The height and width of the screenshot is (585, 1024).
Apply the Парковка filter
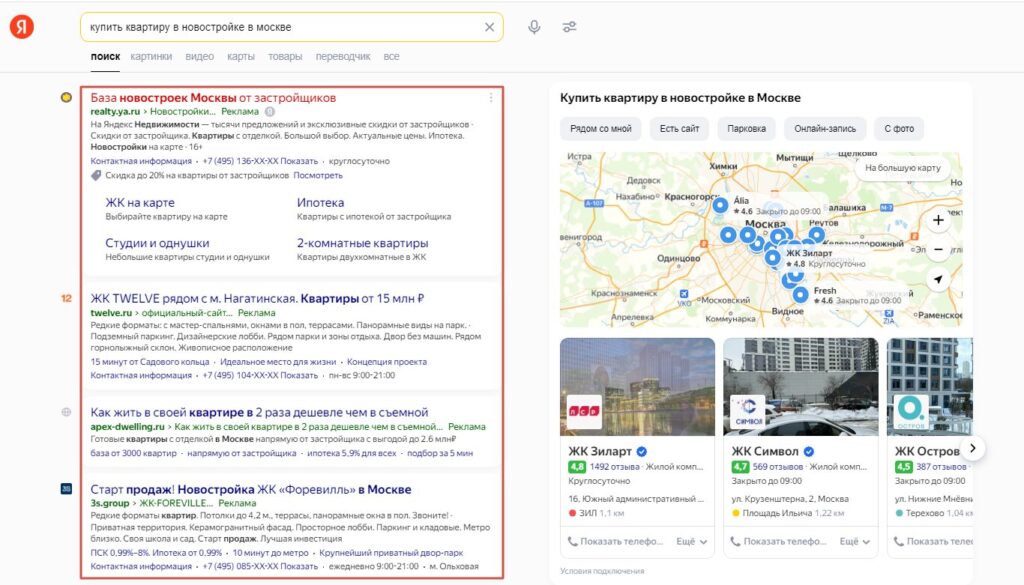pyautogui.click(x=746, y=129)
